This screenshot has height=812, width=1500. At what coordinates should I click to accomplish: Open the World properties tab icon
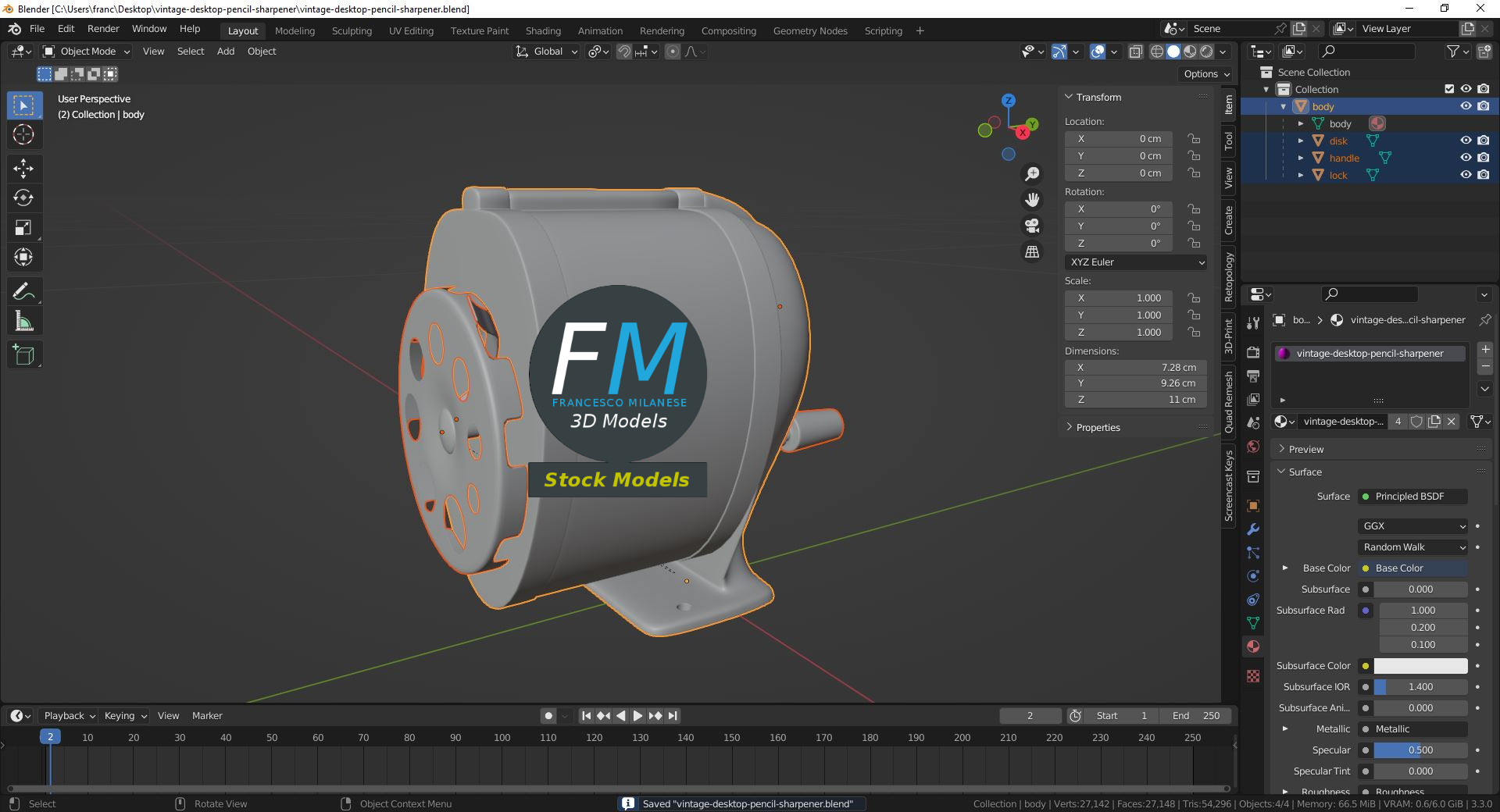(x=1253, y=447)
